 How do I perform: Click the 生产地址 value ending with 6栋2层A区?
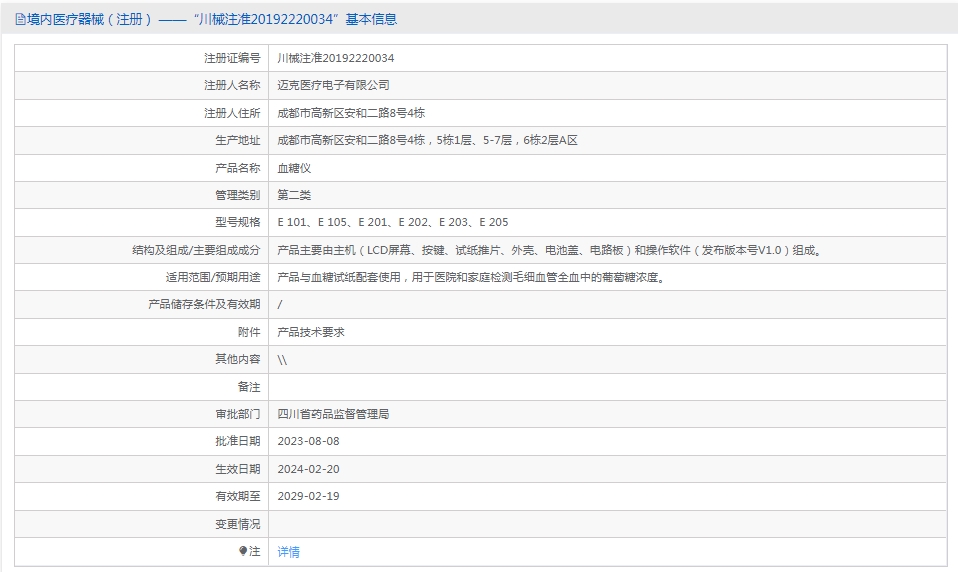point(427,141)
